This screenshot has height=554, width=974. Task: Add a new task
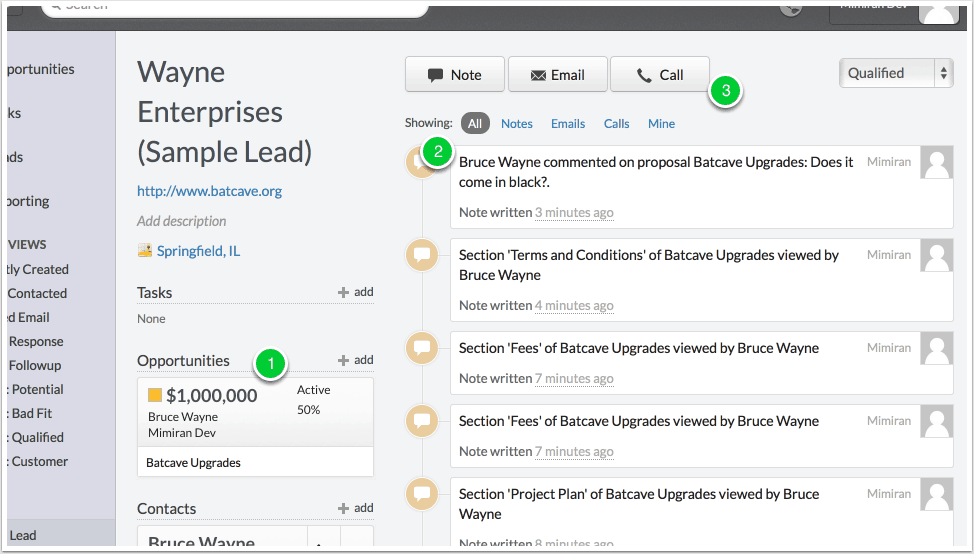(355, 292)
